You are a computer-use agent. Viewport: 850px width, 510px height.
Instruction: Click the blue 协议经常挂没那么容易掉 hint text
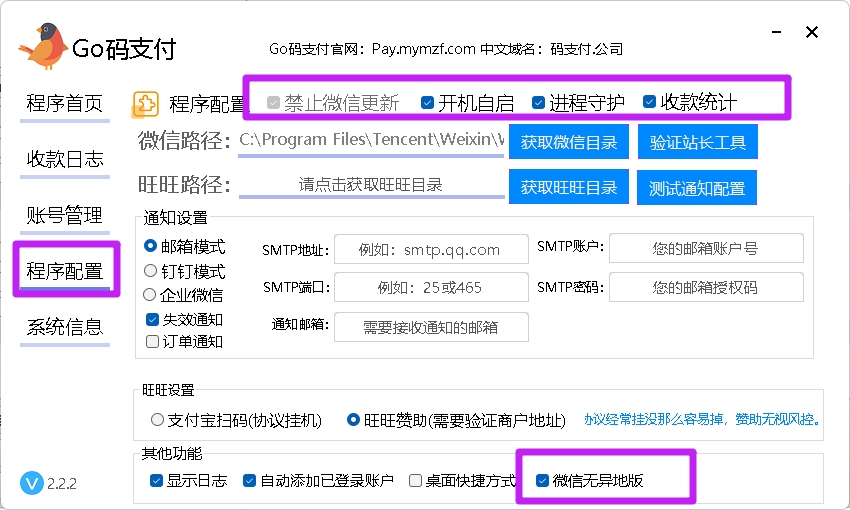click(x=703, y=419)
